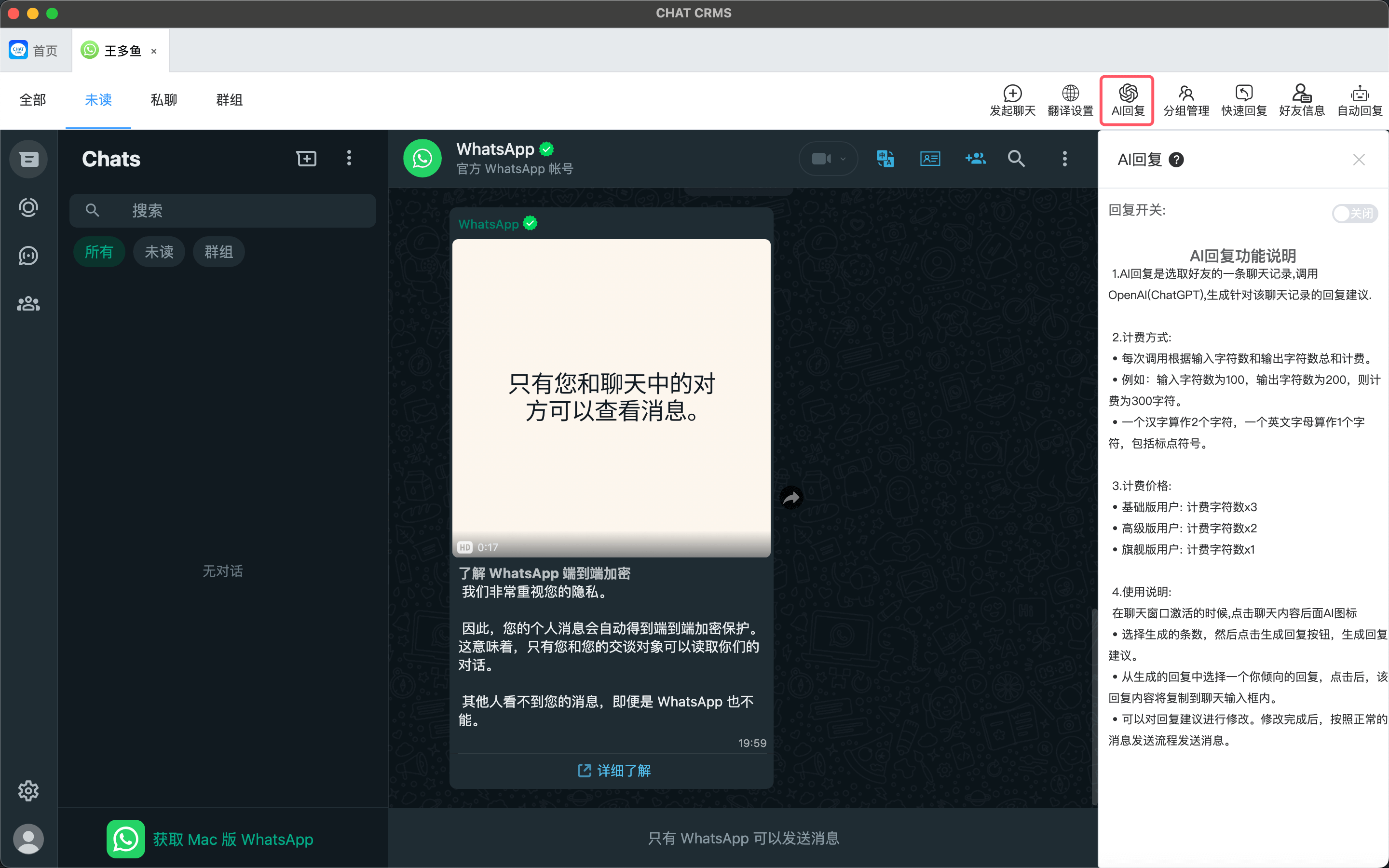Select the 未读 chat filter chip
The width and height of the screenshot is (1389, 868).
coord(159,251)
